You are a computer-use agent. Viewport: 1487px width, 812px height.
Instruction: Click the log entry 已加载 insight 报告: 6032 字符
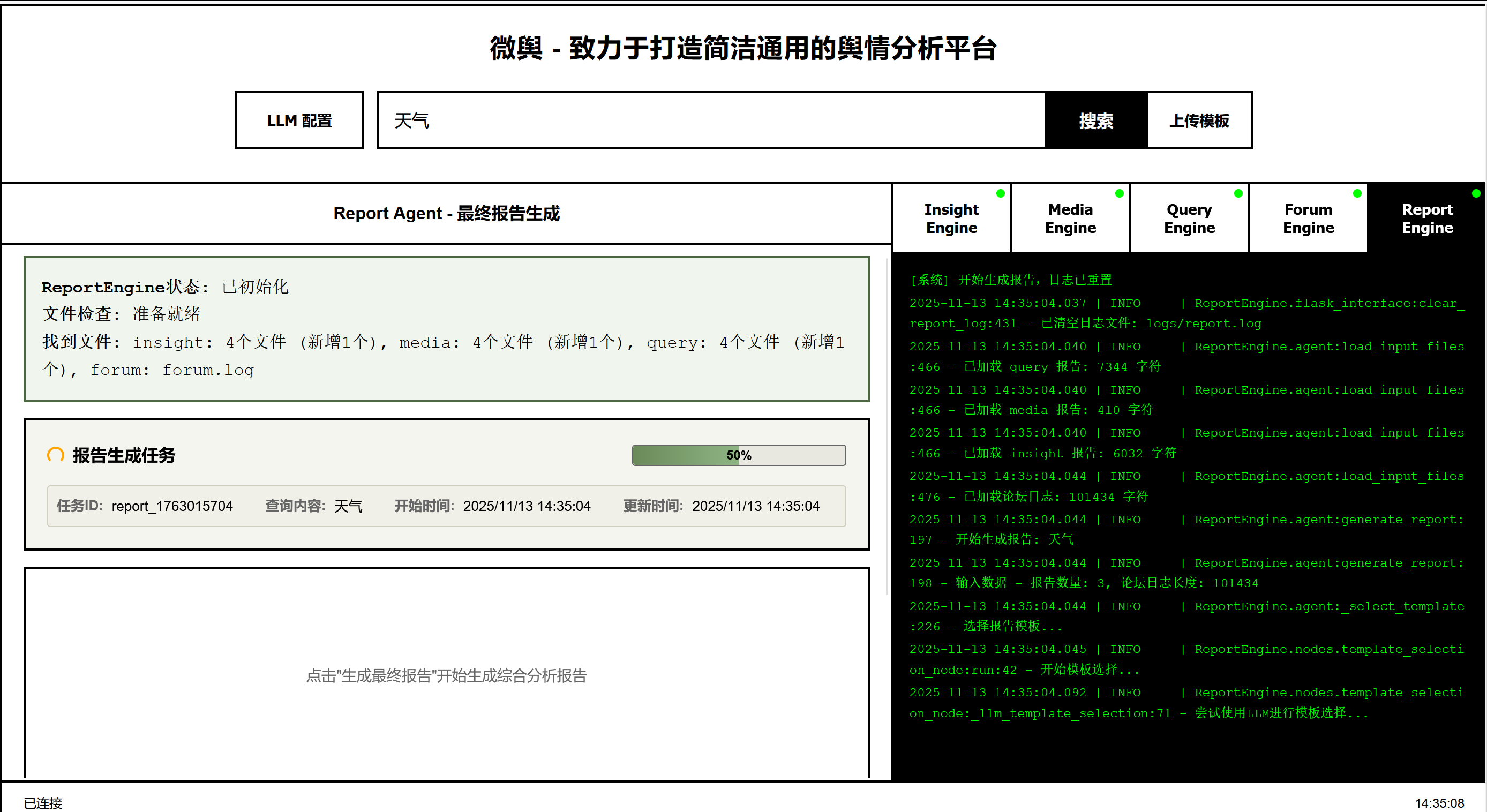(1187, 443)
